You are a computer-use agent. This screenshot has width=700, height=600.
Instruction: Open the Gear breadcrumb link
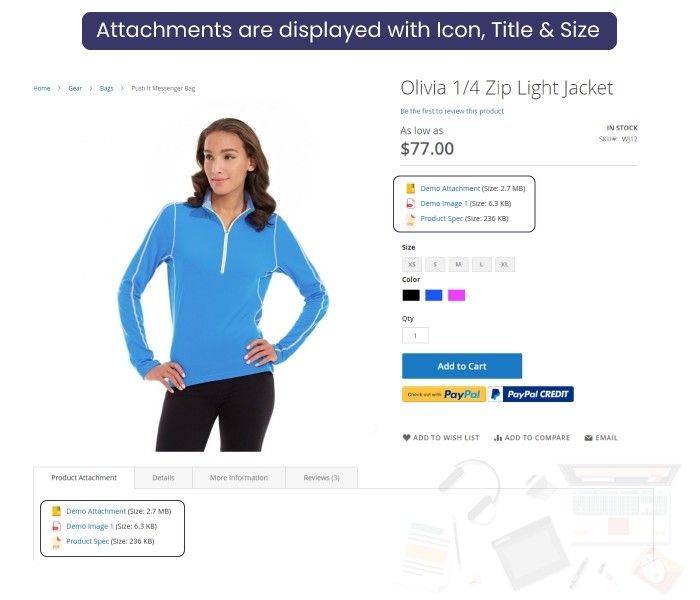75,88
